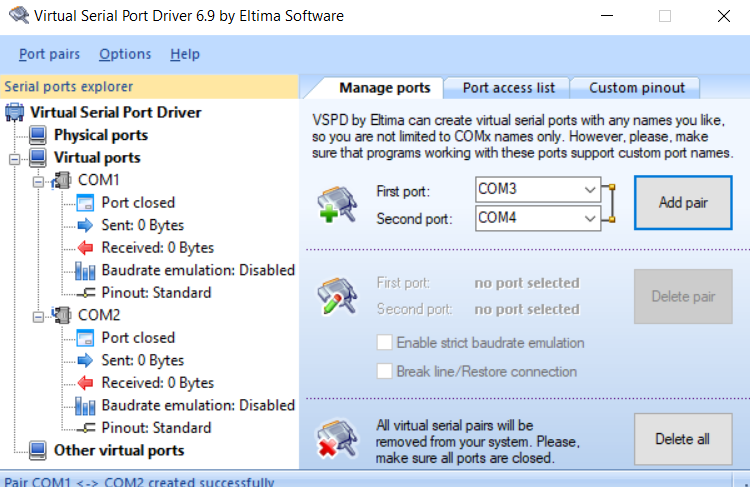
Task: Click the Serial ports explorer panel header
Action: click(149, 87)
